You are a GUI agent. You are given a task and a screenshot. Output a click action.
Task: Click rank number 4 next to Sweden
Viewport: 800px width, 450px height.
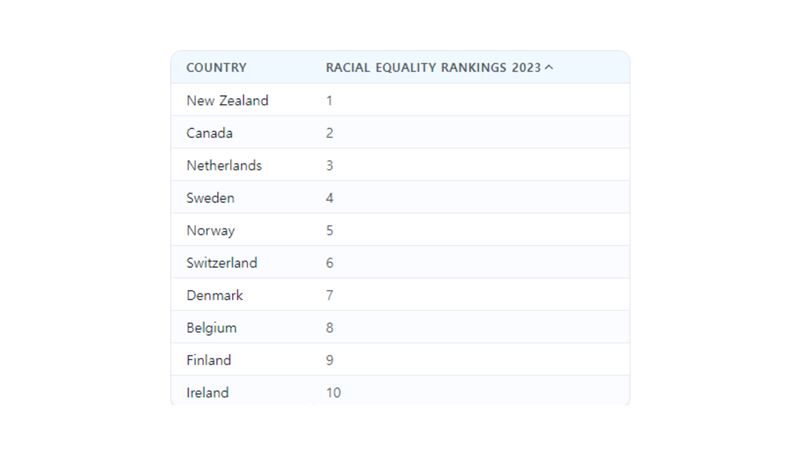[x=330, y=198]
